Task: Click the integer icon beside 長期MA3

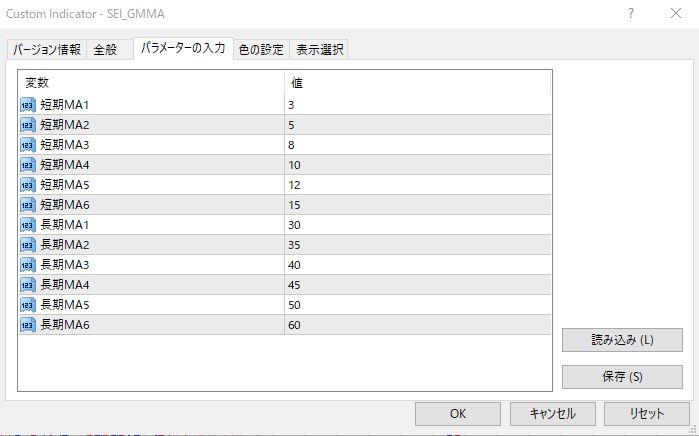Action: point(28,265)
